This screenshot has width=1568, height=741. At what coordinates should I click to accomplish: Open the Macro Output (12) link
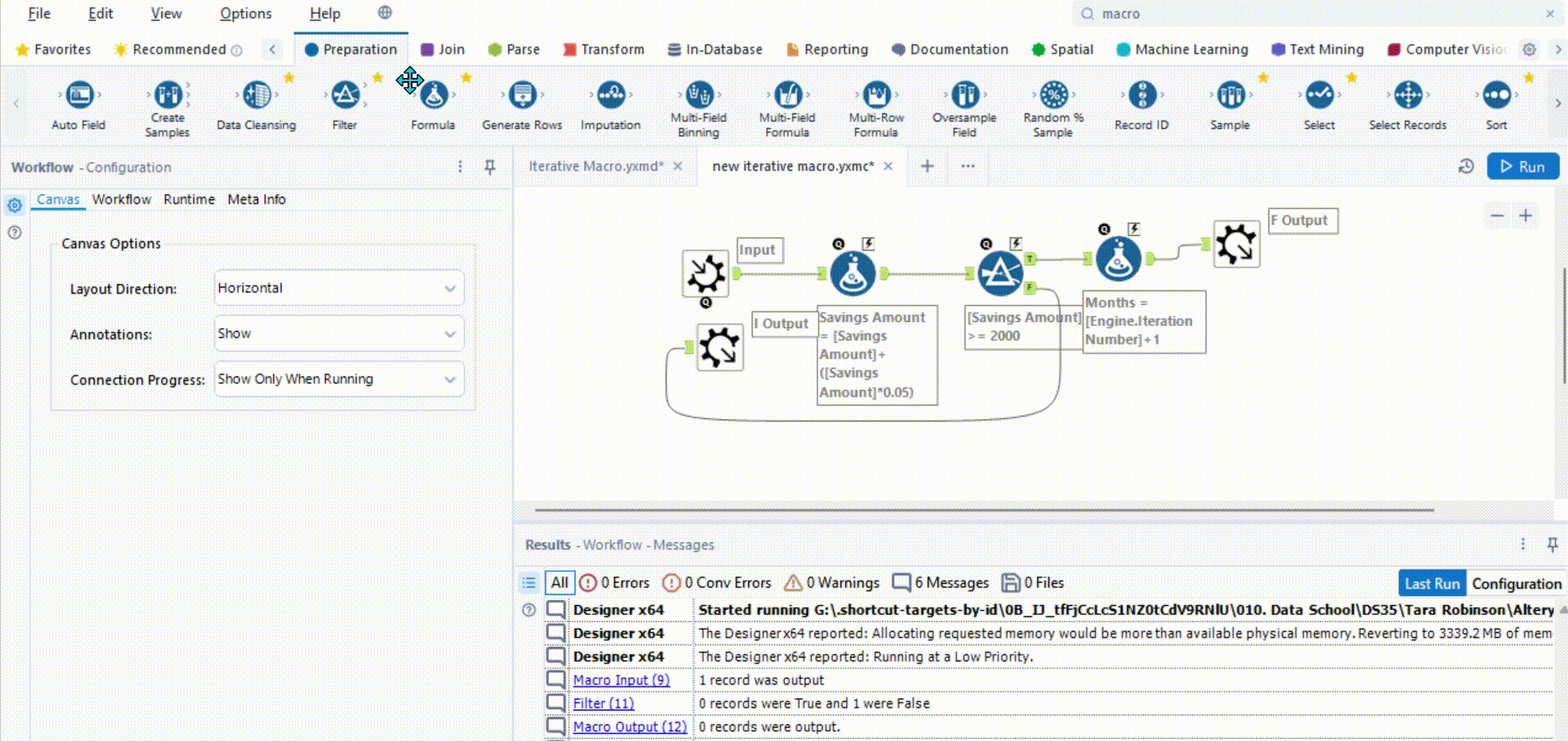pos(629,727)
